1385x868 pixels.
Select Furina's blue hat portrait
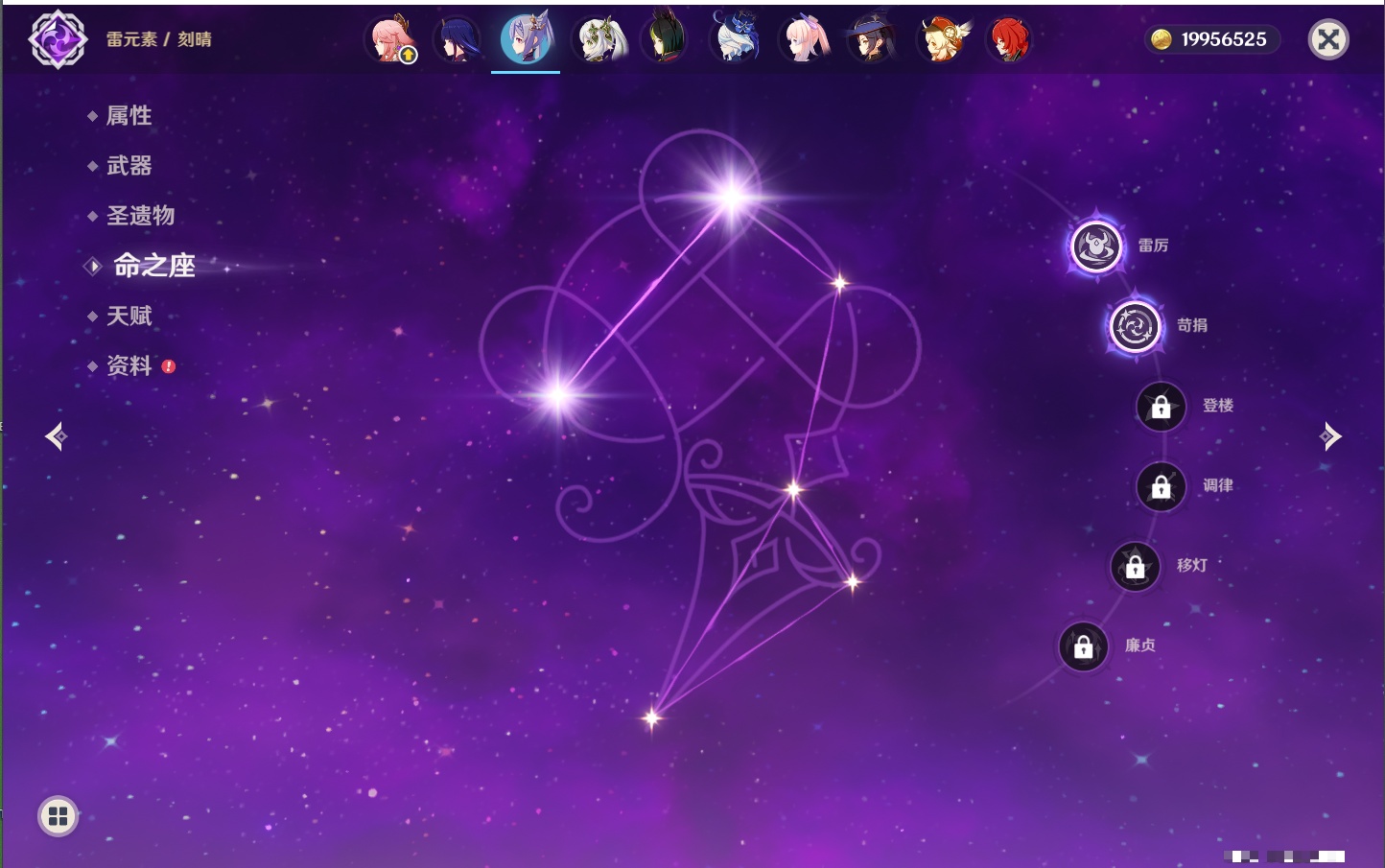735,38
